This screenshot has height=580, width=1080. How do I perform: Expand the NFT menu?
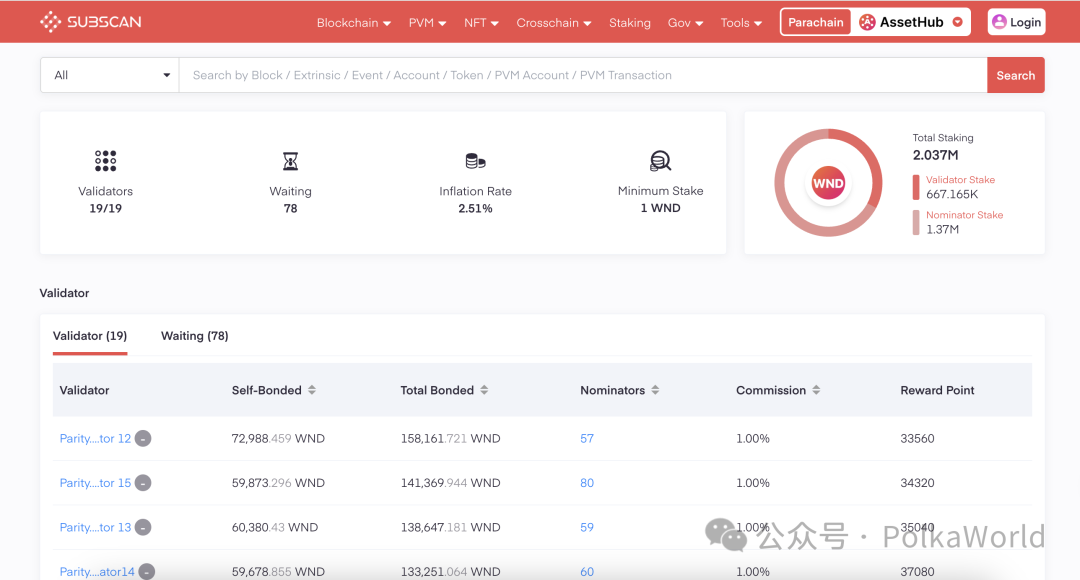(481, 23)
